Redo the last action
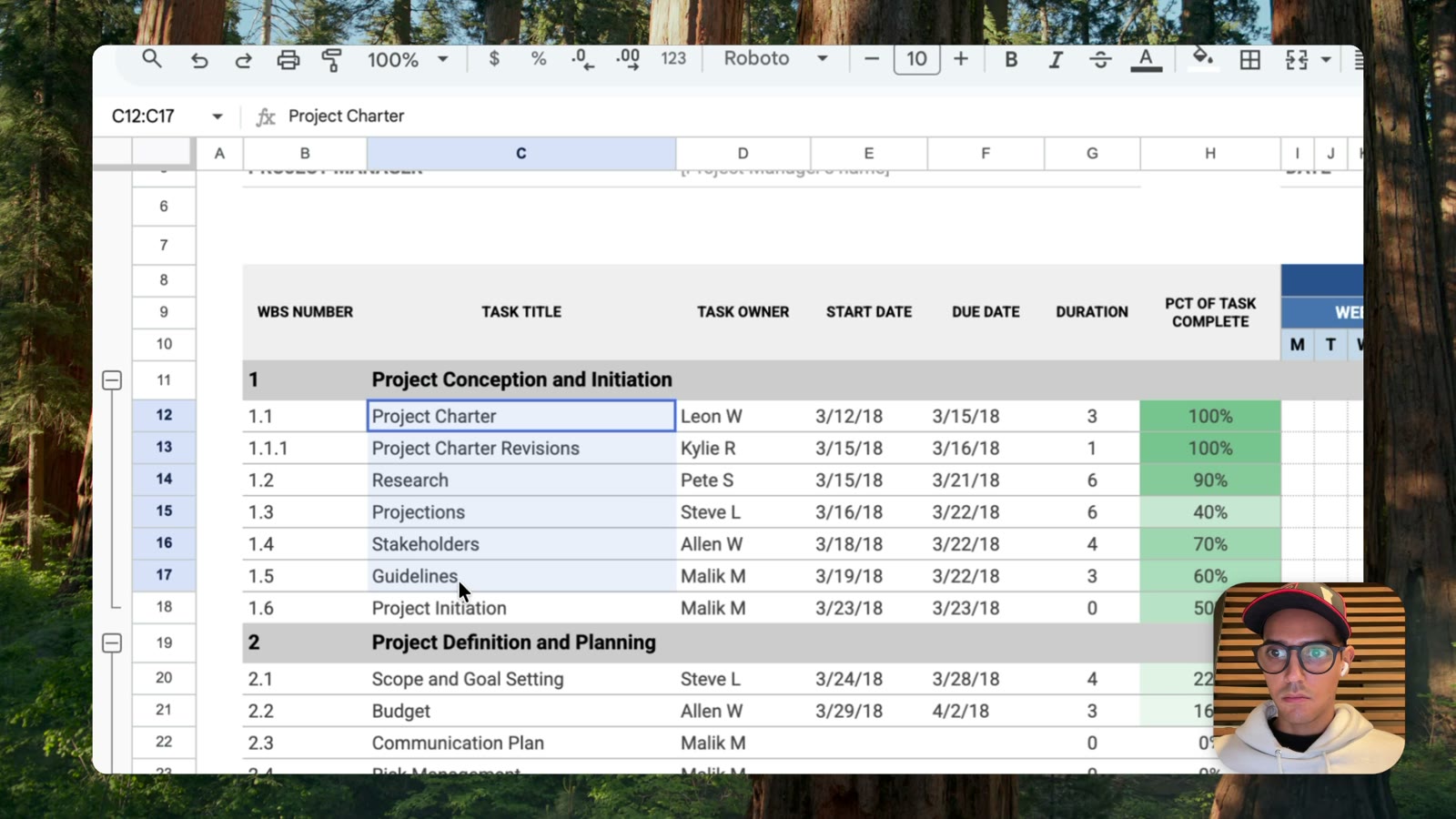This screenshot has height=819, width=1456. tap(243, 60)
